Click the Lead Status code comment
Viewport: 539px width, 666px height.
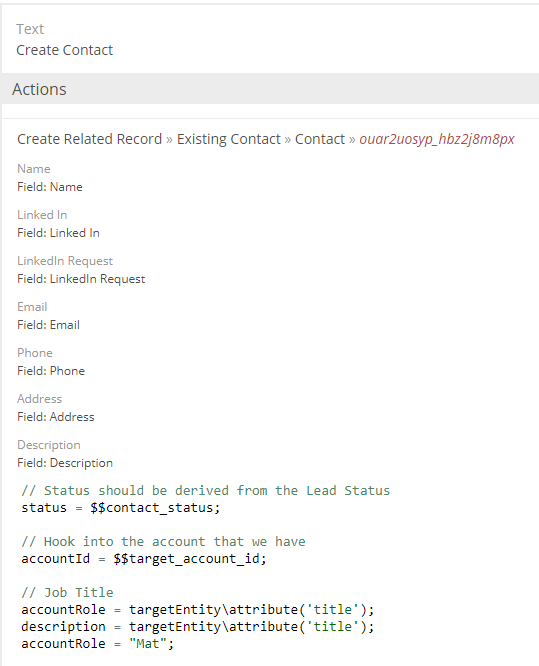pos(206,491)
